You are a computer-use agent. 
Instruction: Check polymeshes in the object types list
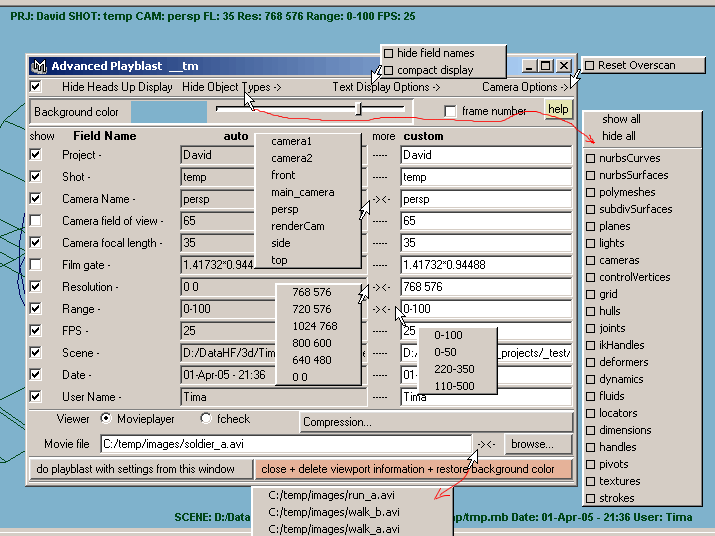tap(591, 192)
